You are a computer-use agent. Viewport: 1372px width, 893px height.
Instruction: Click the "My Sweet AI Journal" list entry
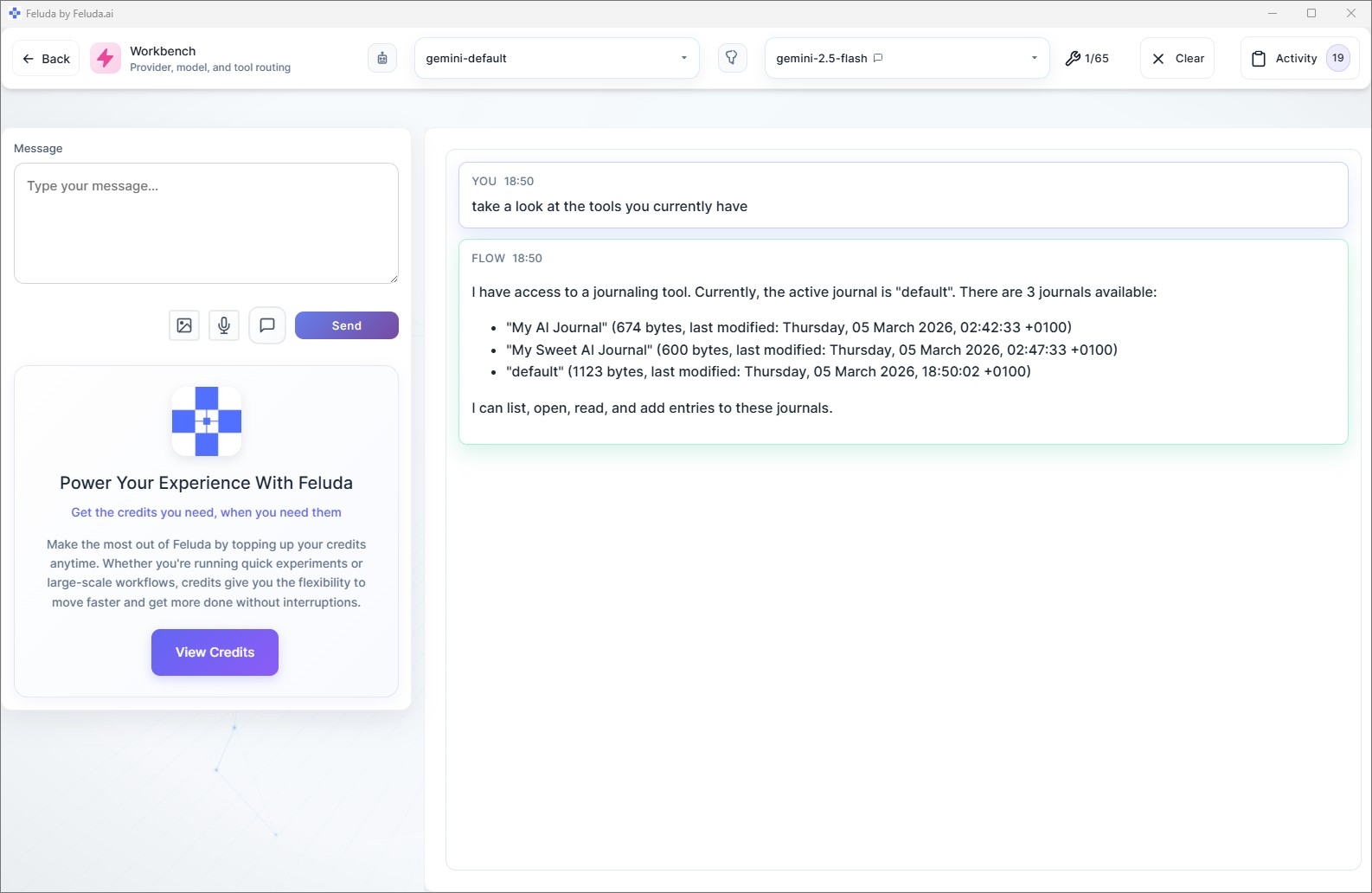811,350
